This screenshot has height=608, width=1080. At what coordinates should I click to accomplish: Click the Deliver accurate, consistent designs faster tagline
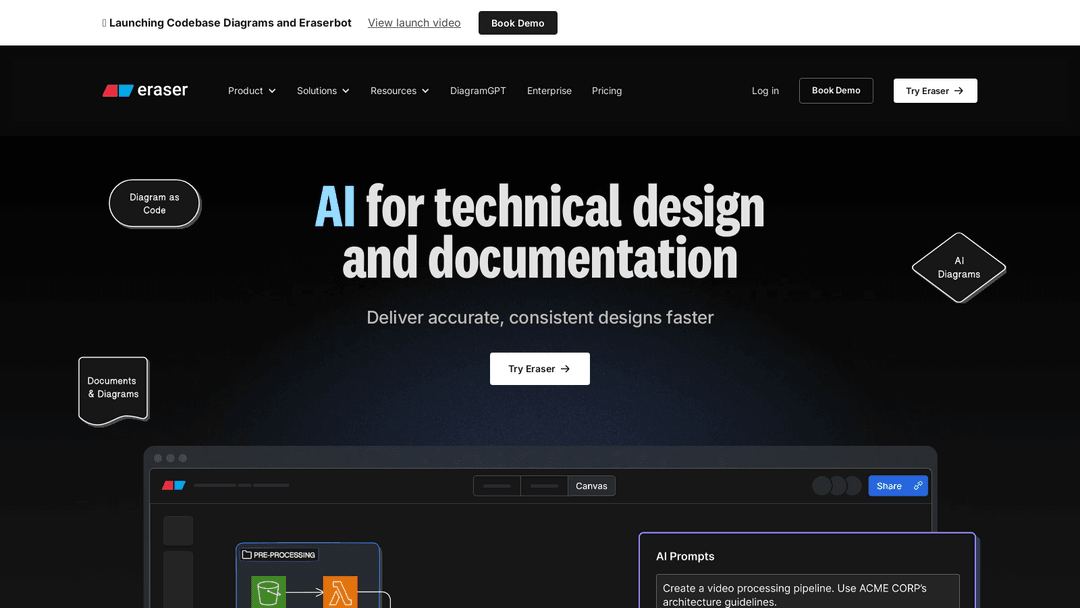[540, 317]
